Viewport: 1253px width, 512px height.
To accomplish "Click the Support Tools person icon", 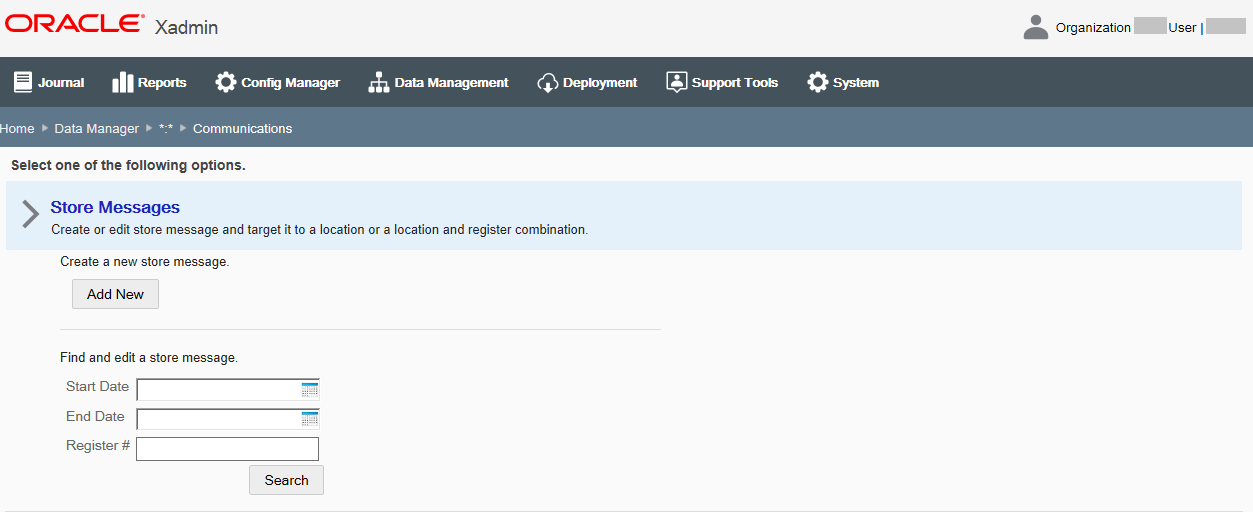I will click(x=677, y=82).
